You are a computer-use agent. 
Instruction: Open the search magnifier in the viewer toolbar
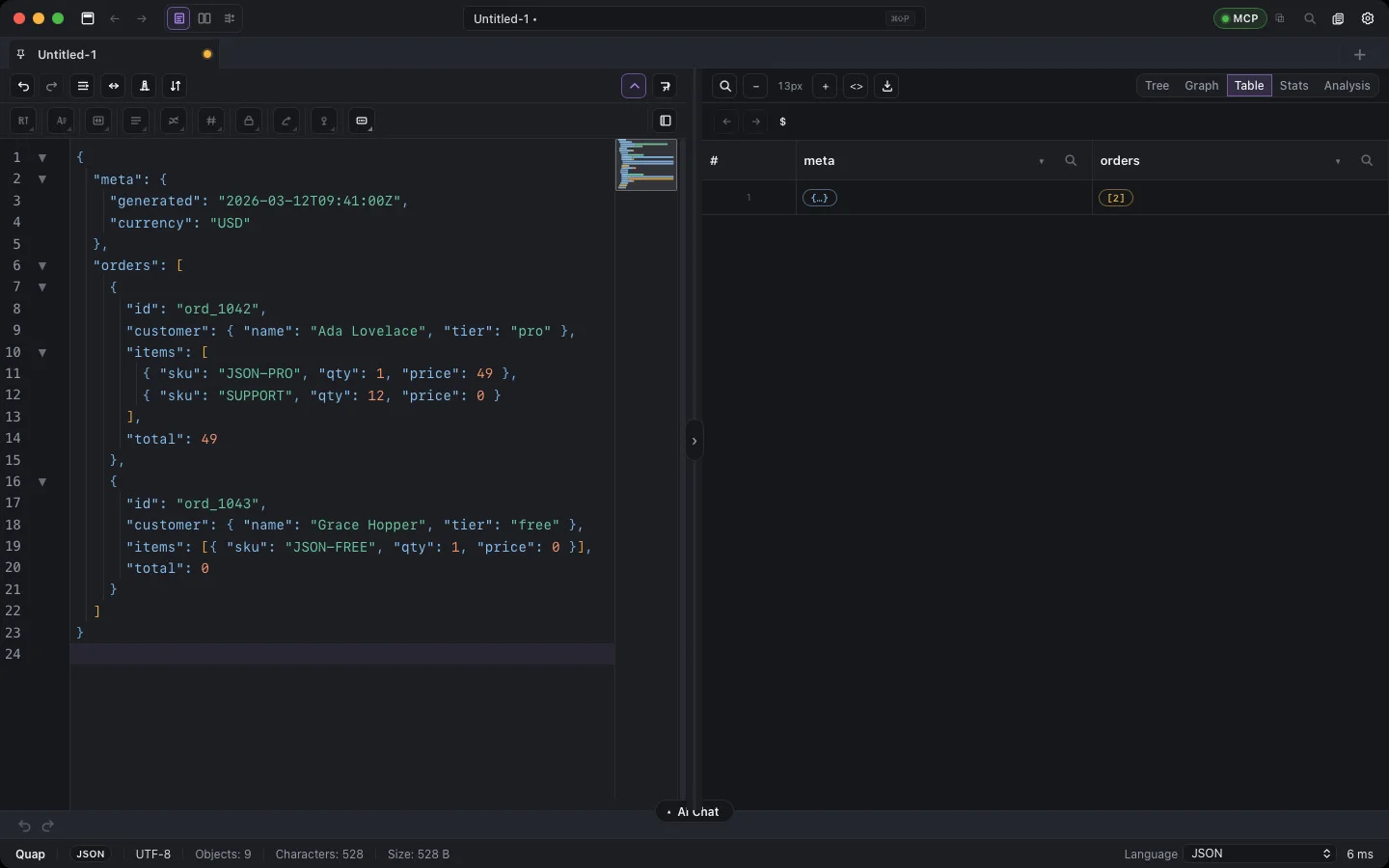(x=725, y=87)
